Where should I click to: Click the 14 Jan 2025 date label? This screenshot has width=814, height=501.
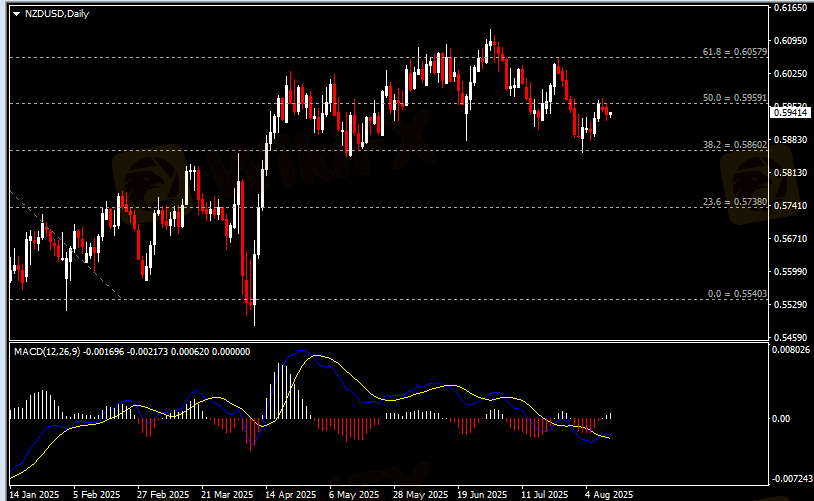point(34,494)
